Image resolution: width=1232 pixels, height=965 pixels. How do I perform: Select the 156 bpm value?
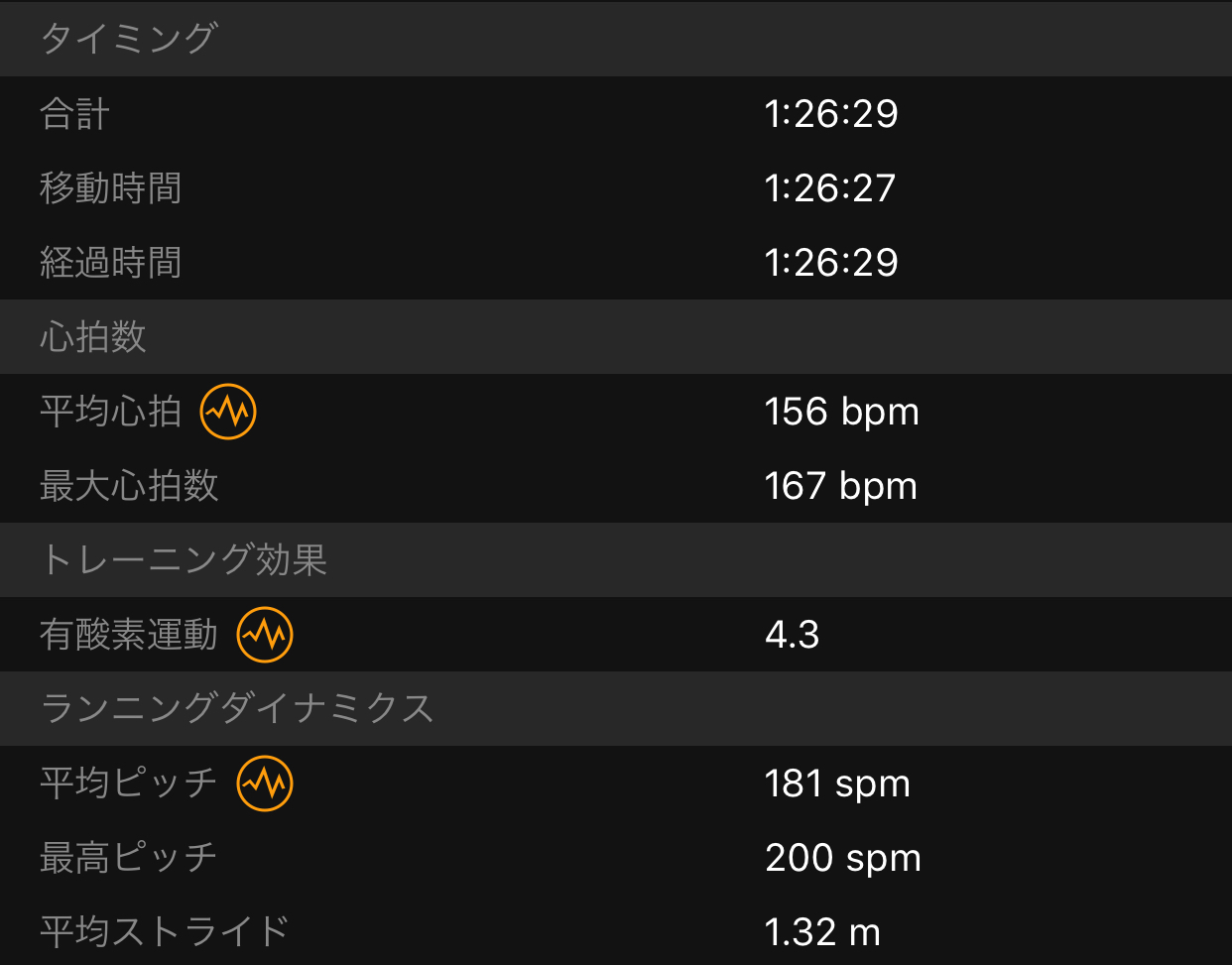842,412
